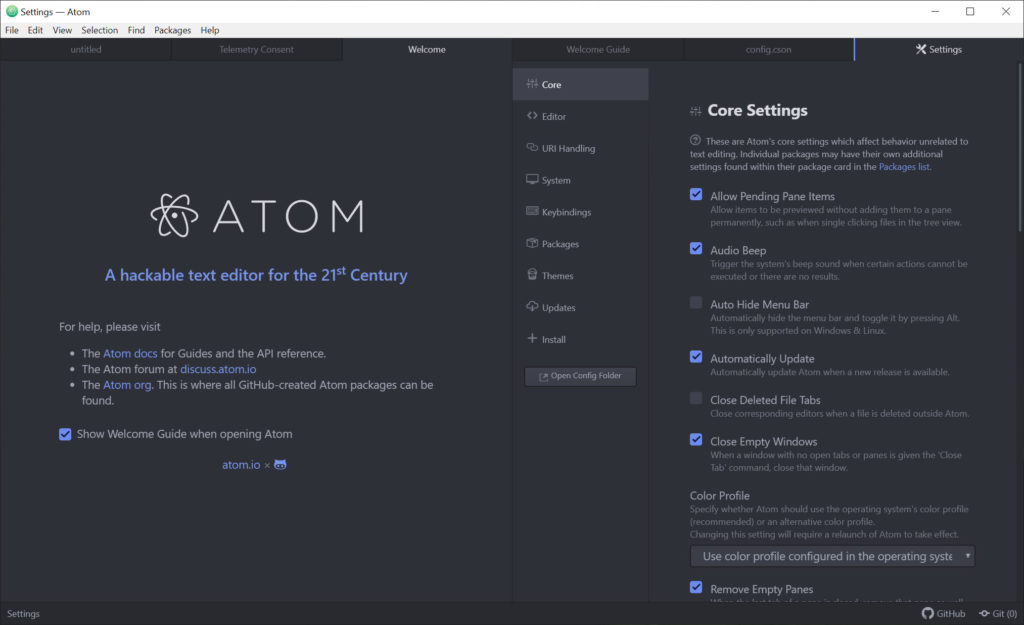Toggle Automatically Update checkbox
Image resolution: width=1024 pixels, height=625 pixels.
696,357
